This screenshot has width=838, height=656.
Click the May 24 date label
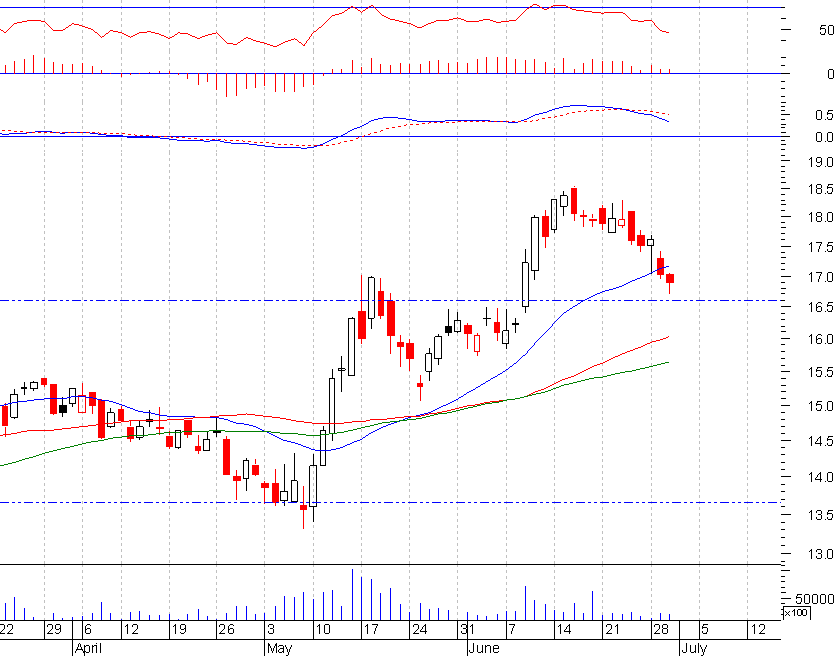click(420, 629)
